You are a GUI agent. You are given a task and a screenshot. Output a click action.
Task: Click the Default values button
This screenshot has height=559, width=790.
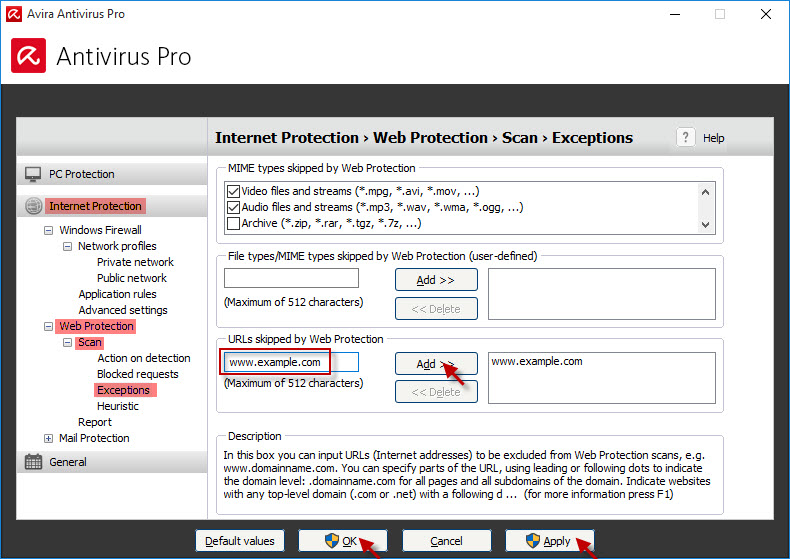(x=240, y=541)
